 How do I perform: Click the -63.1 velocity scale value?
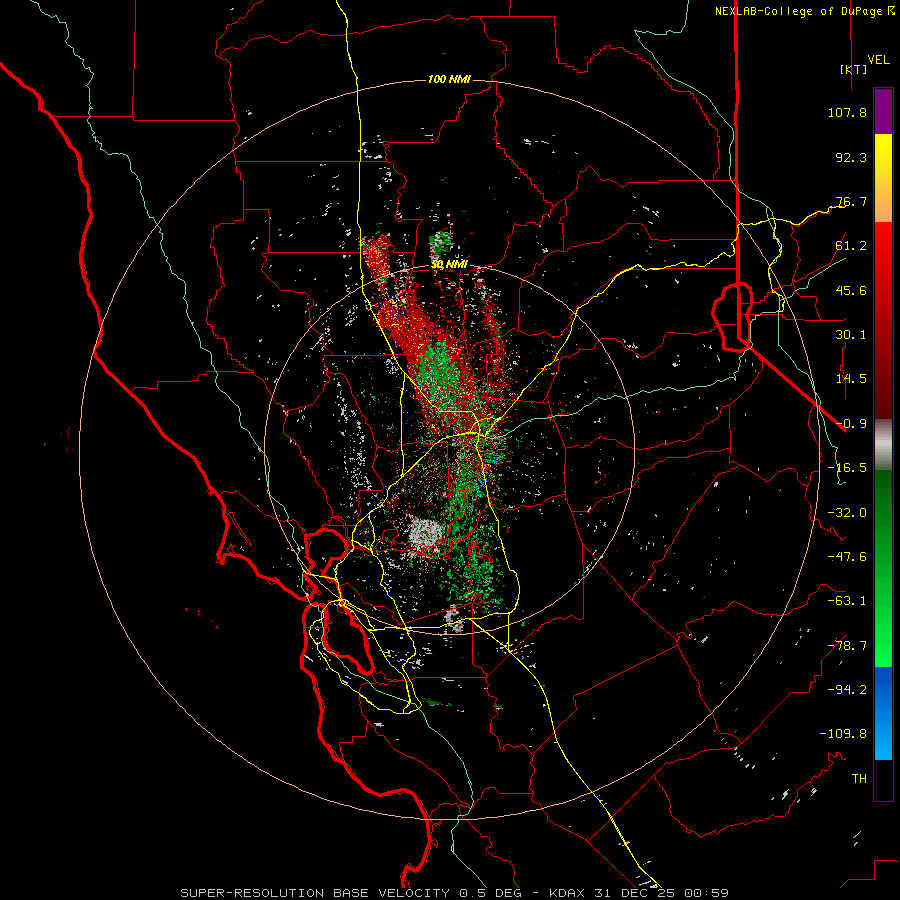coord(847,601)
